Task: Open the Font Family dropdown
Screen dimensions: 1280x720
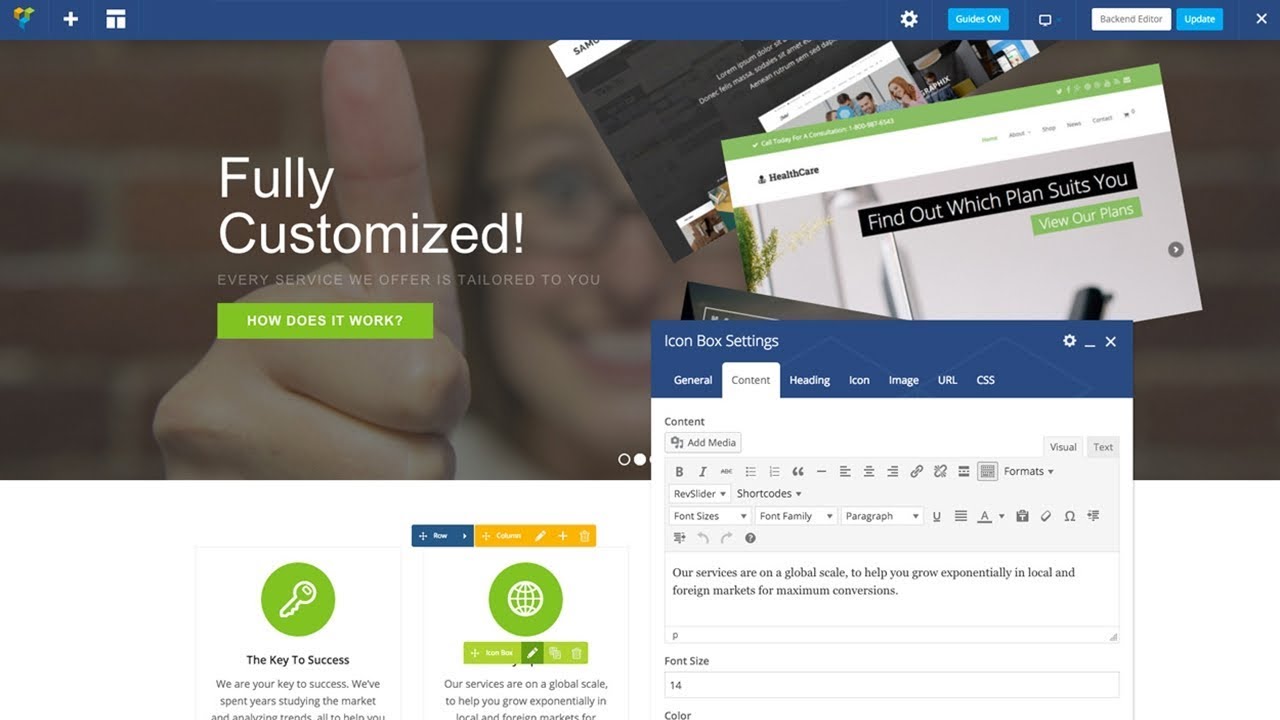Action: [795, 516]
